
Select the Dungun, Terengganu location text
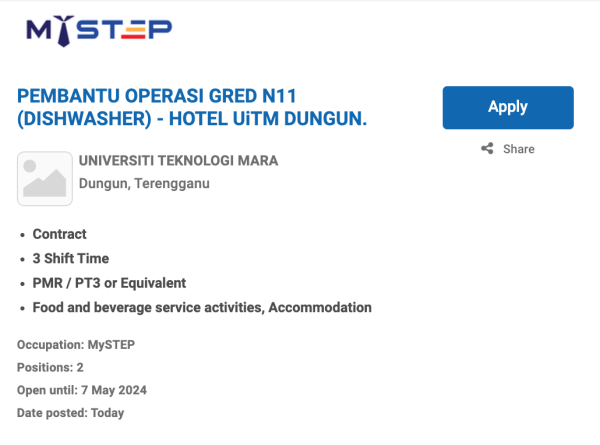pyautogui.click(x=144, y=184)
